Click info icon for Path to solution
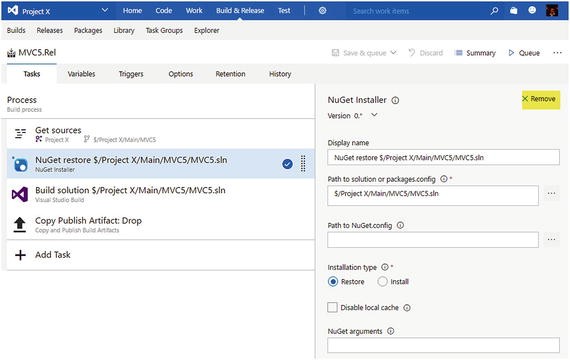The height and width of the screenshot is (360, 570). pos(443,179)
